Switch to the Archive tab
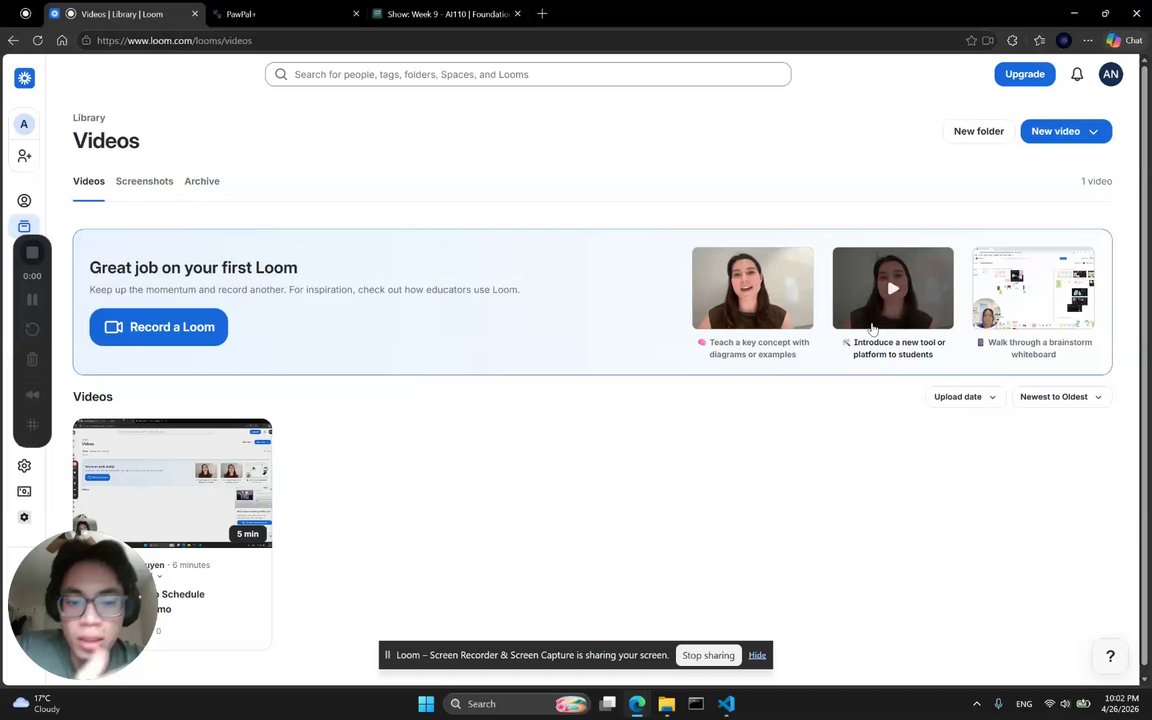This screenshot has width=1152, height=720. [x=202, y=181]
